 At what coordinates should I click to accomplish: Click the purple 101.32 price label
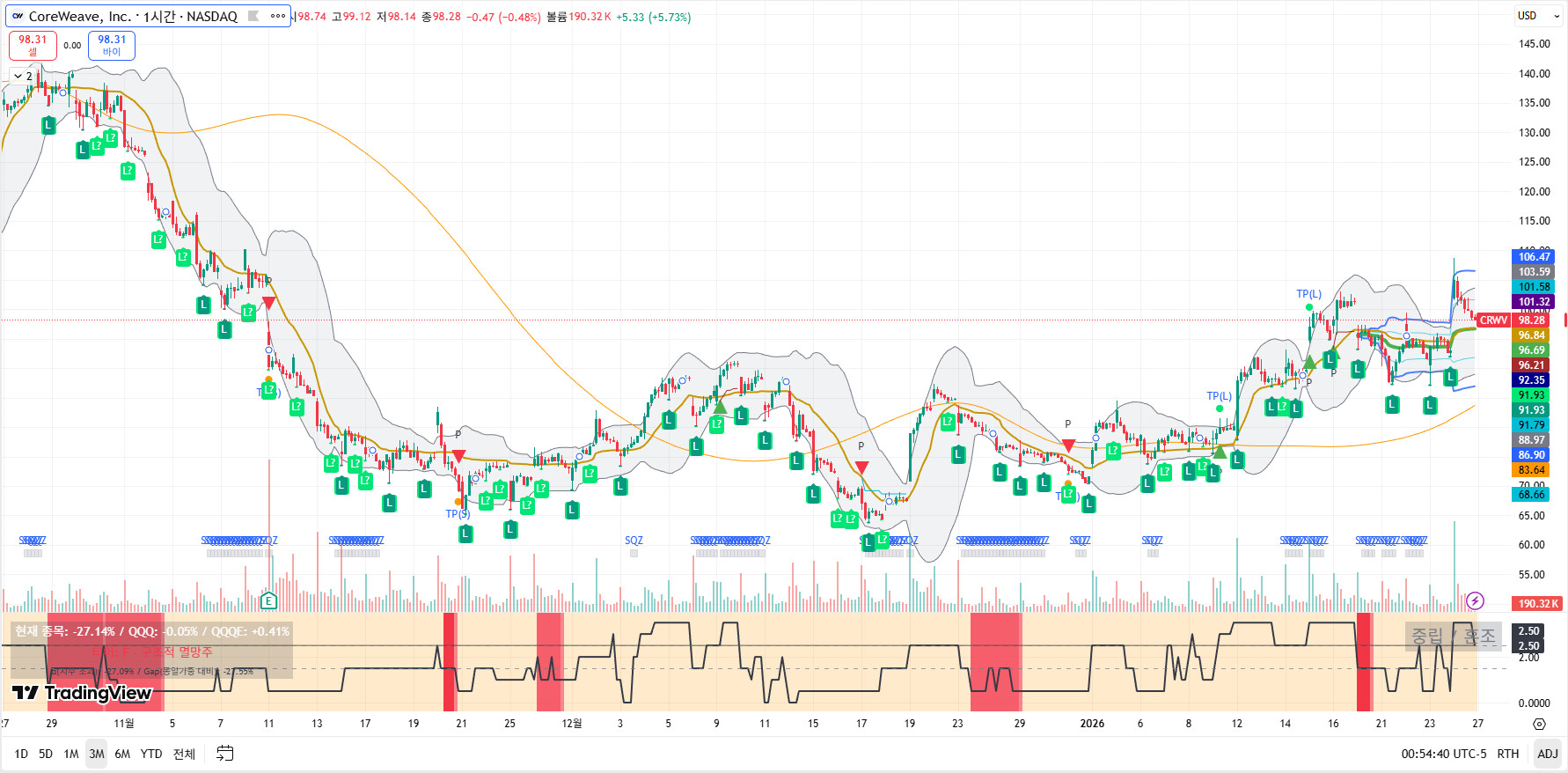coord(1534,302)
